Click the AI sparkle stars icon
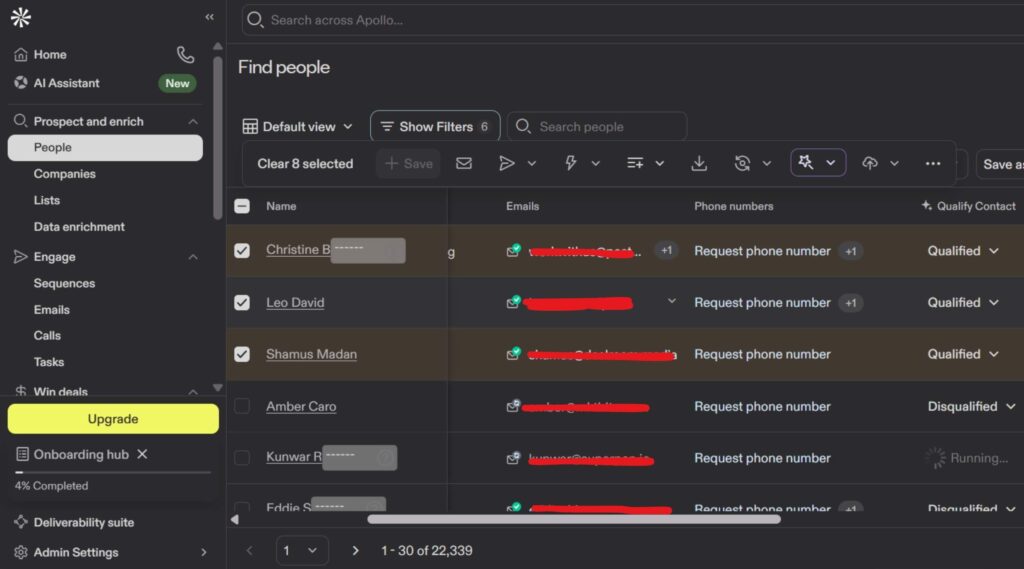1024x569 pixels. coord(806,162)
